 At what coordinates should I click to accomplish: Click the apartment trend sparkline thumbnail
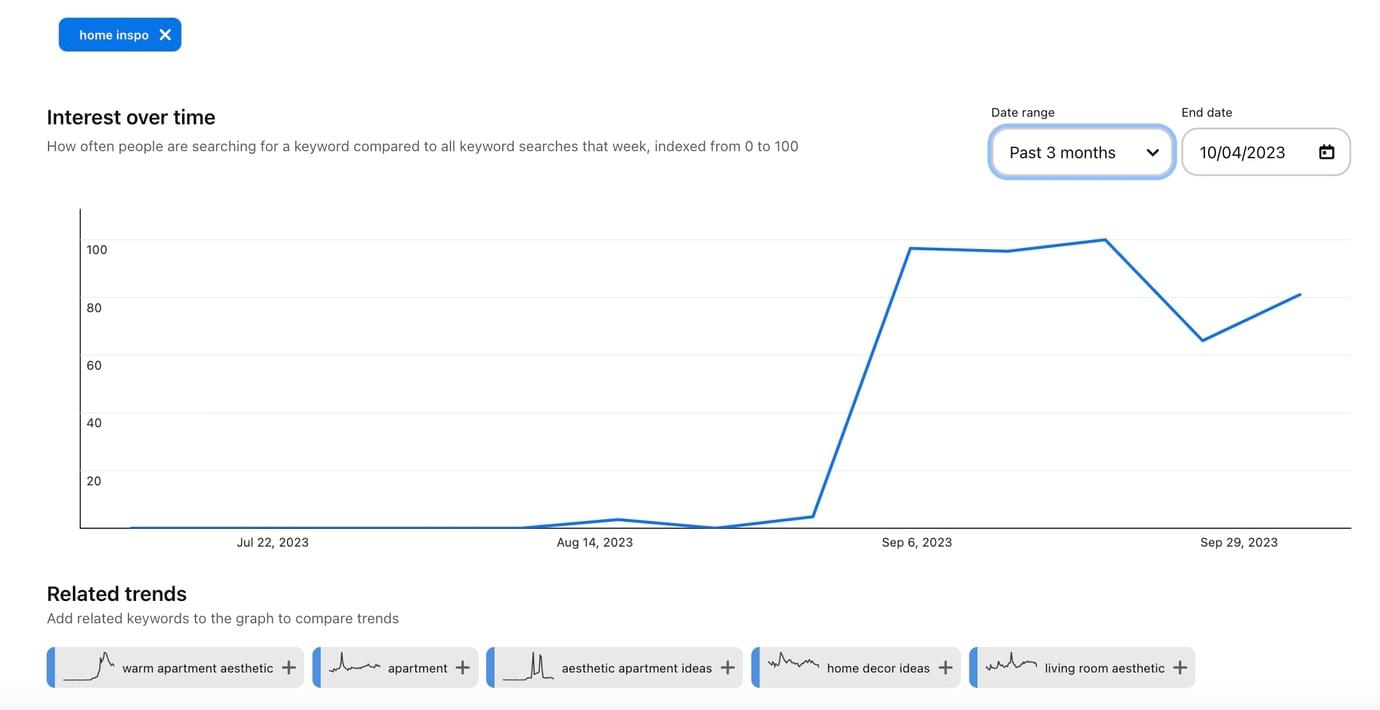355,664
